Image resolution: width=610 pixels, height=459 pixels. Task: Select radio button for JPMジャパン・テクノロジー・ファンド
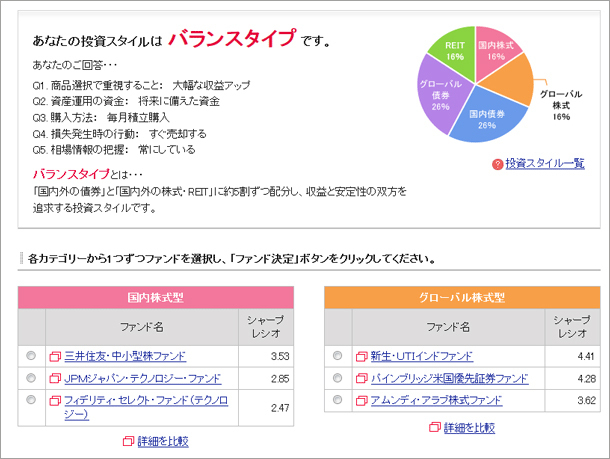(31, 378)
